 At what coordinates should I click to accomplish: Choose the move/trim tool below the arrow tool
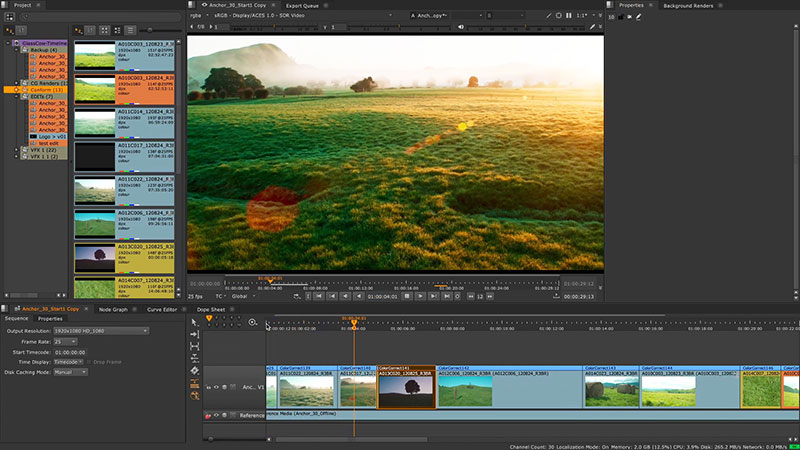click(x=194, y=334)
